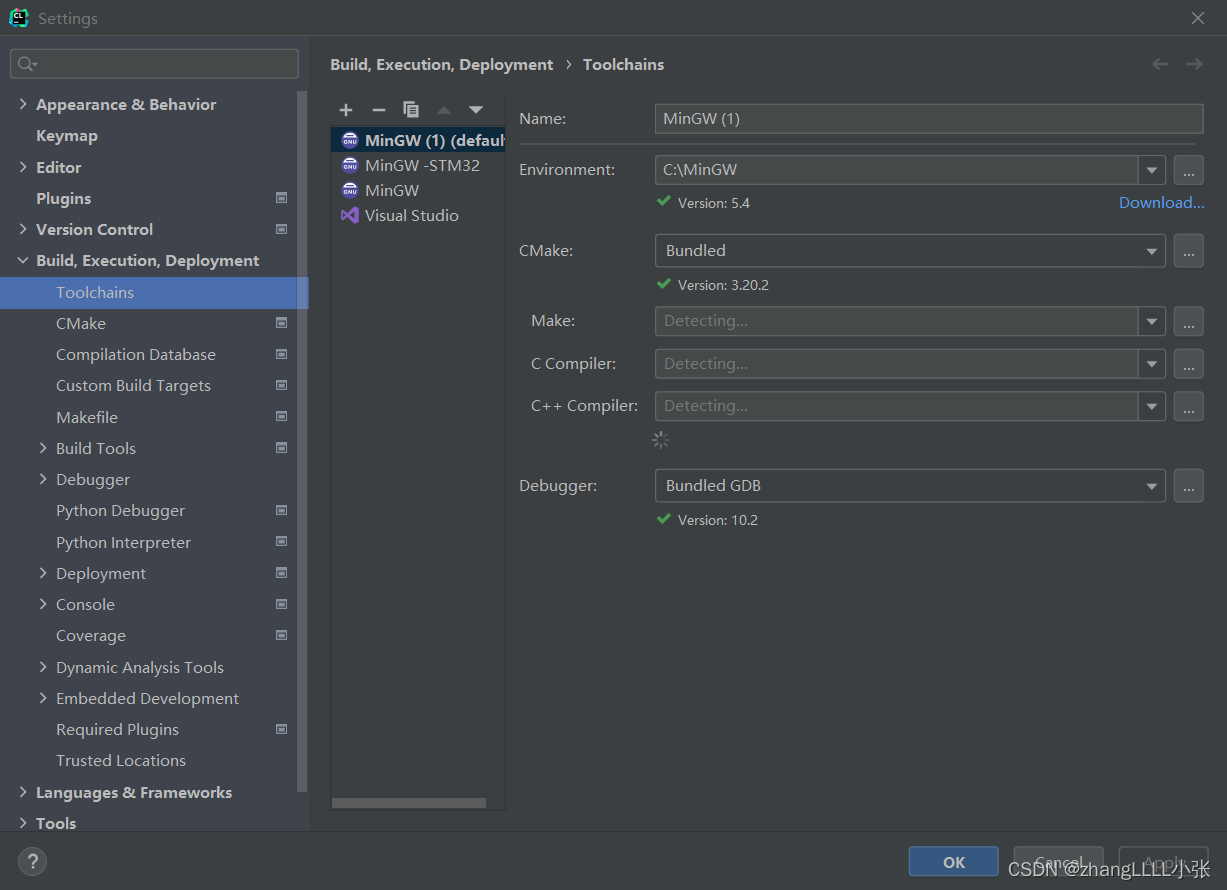The width and height of the screenshot is (1227, 890).
Task: Expand Appearance & Behavior section
Action: [x=23, y=104]
